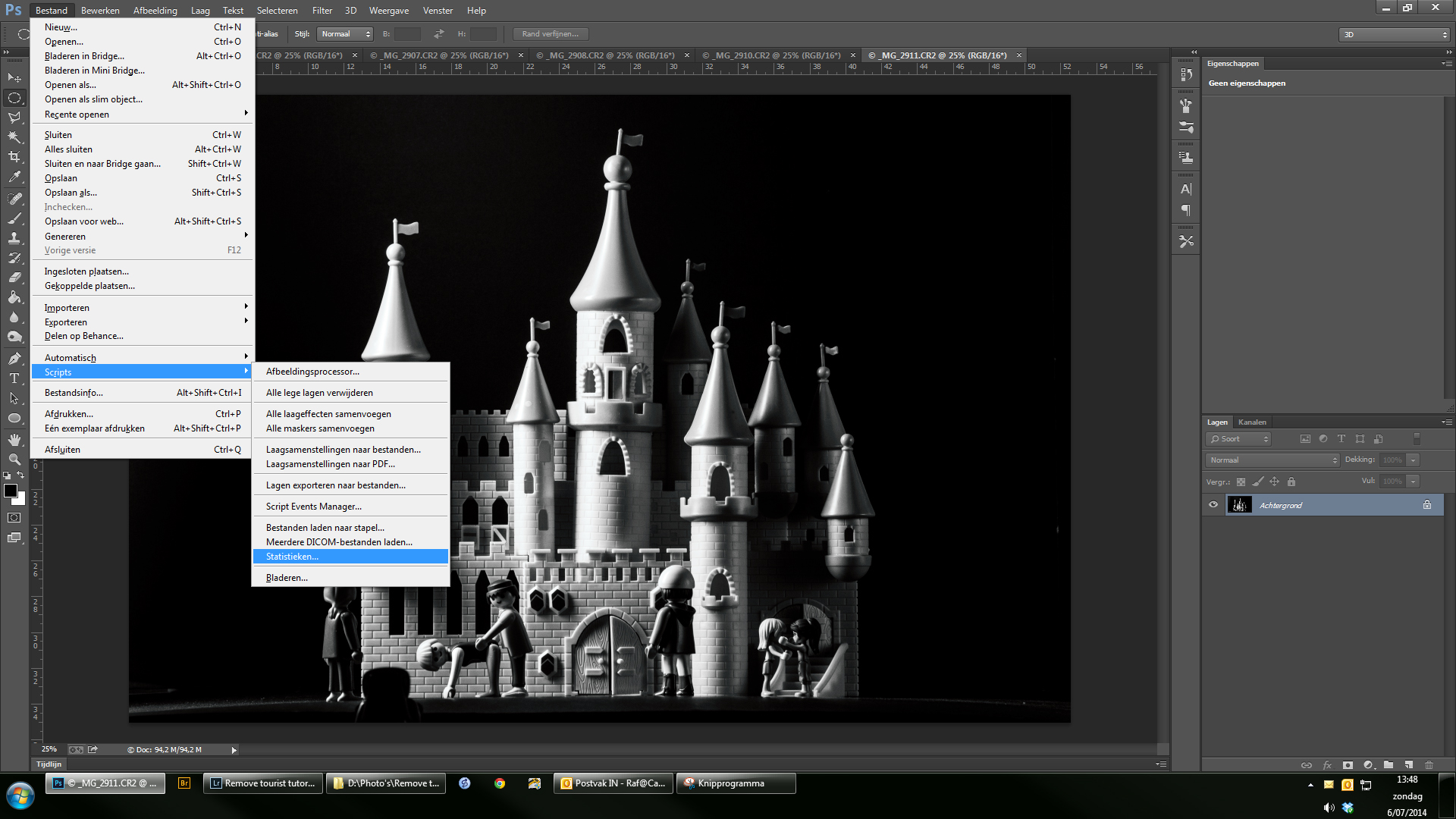Switch to the Kanalen tab
This screenshot has height=819, width=1456.
tap(1252, 422)
